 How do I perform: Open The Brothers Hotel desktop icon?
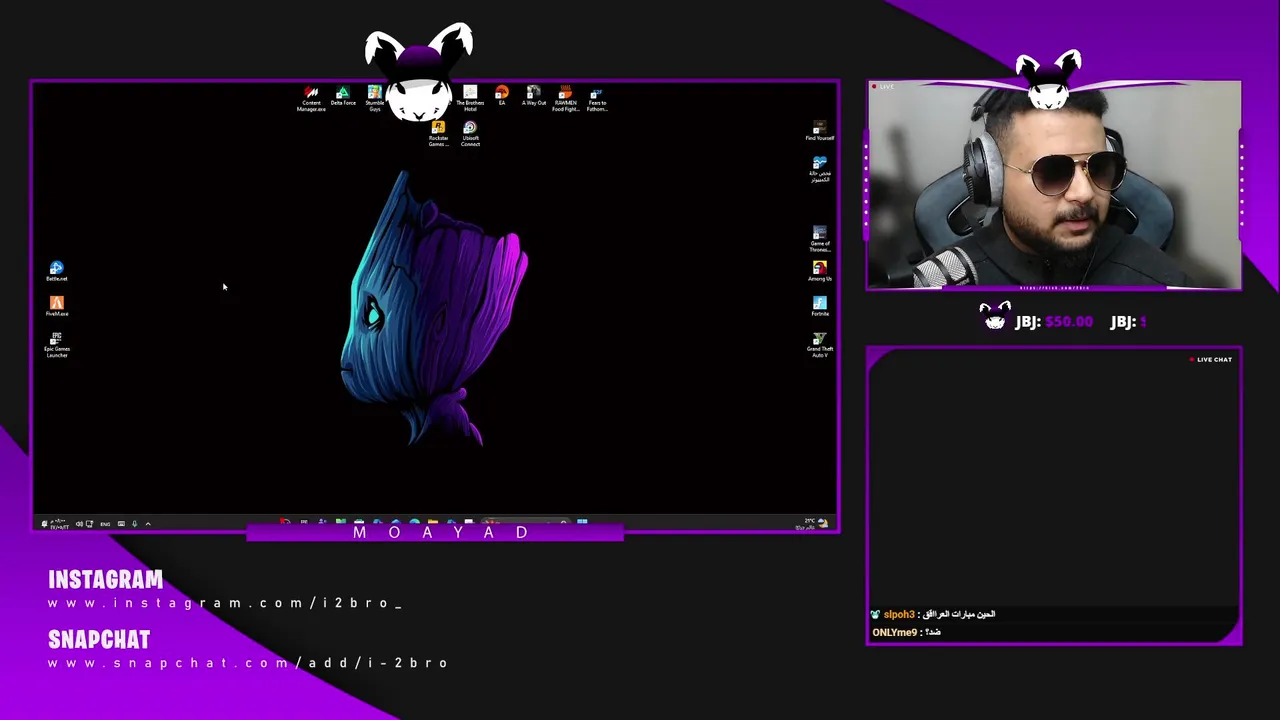470,99
